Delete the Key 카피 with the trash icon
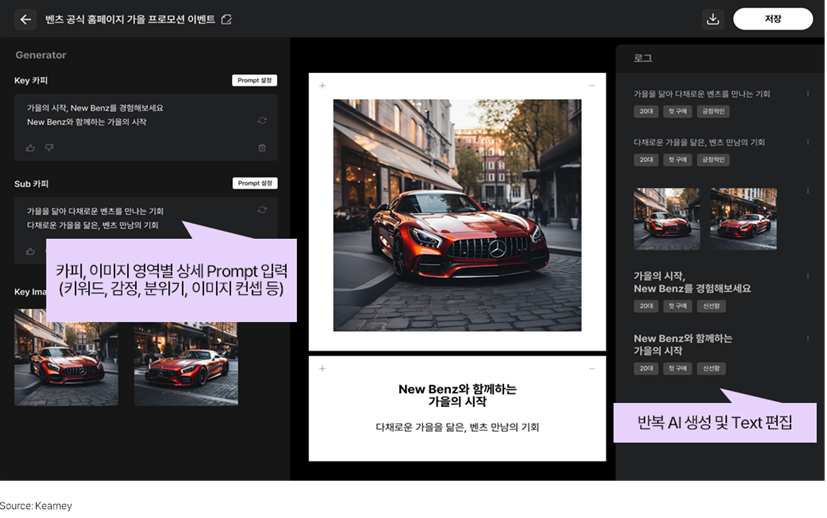This screenshot has width=827, height=518. point(262,148)
